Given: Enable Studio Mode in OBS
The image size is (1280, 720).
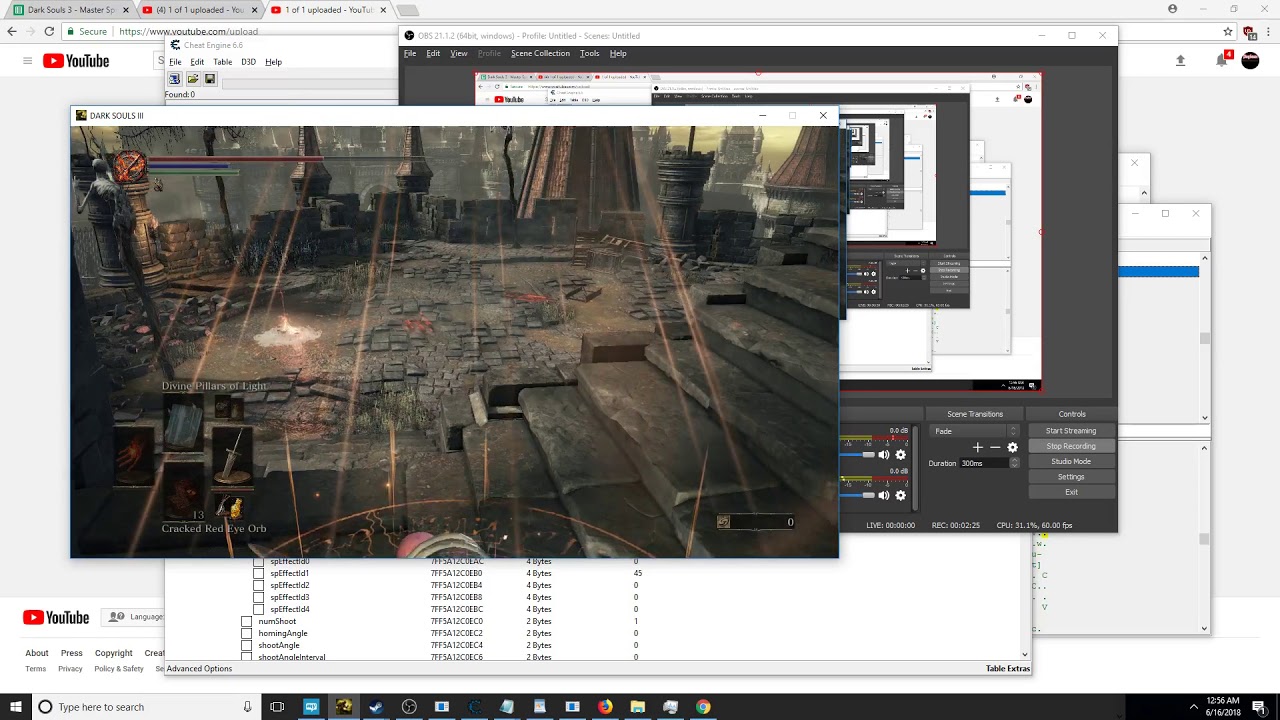Looking at the screenshot, I should (1071, 462).
